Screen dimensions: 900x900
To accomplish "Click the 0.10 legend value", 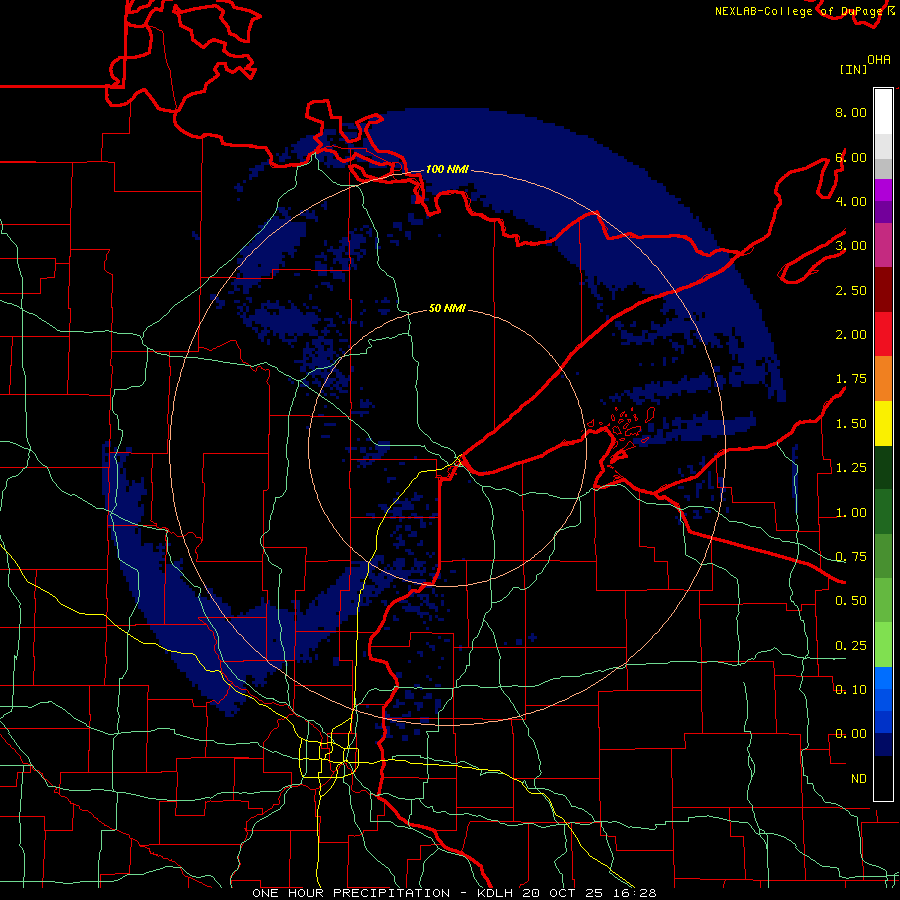I will click(x=851, y=690).
